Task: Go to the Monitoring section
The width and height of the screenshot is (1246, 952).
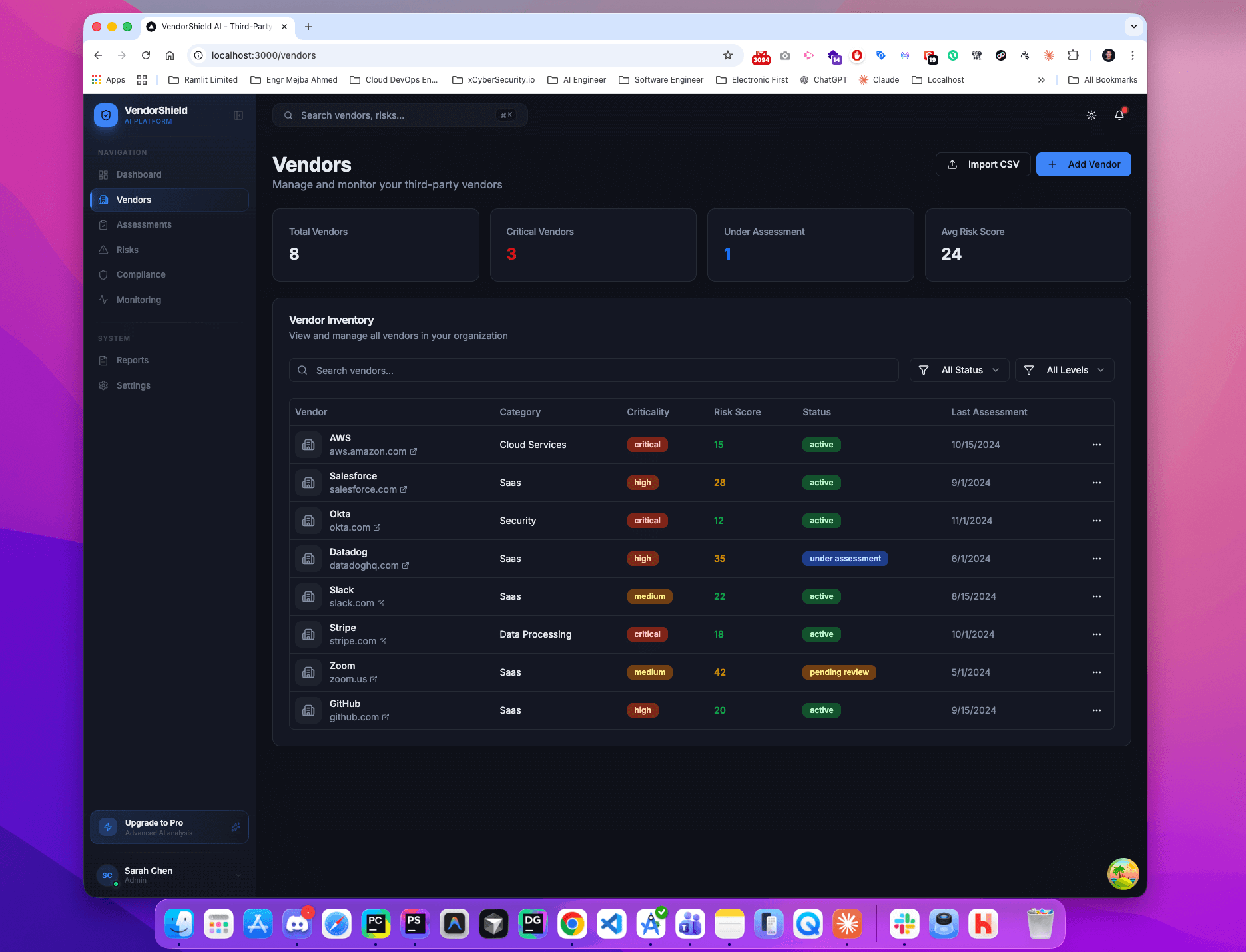Action: click(138, 300)
